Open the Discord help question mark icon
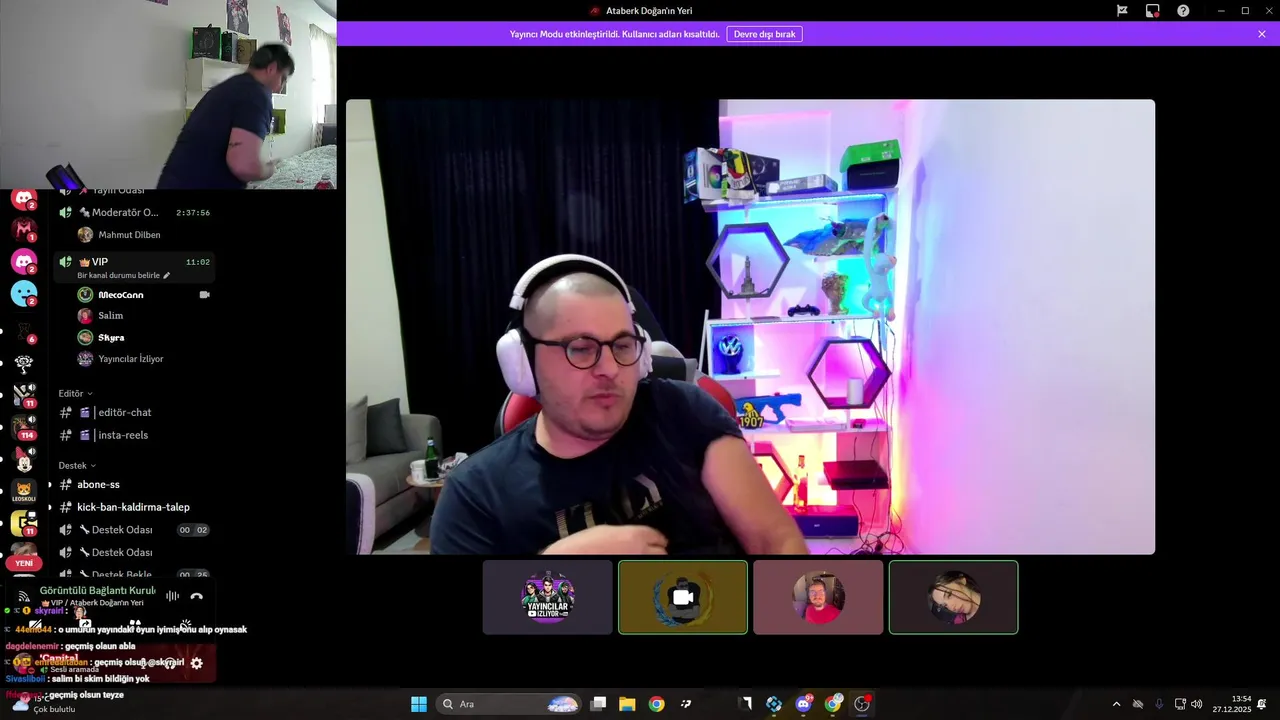This screenshot has height=720, width=1280. tap(1183, 11)
